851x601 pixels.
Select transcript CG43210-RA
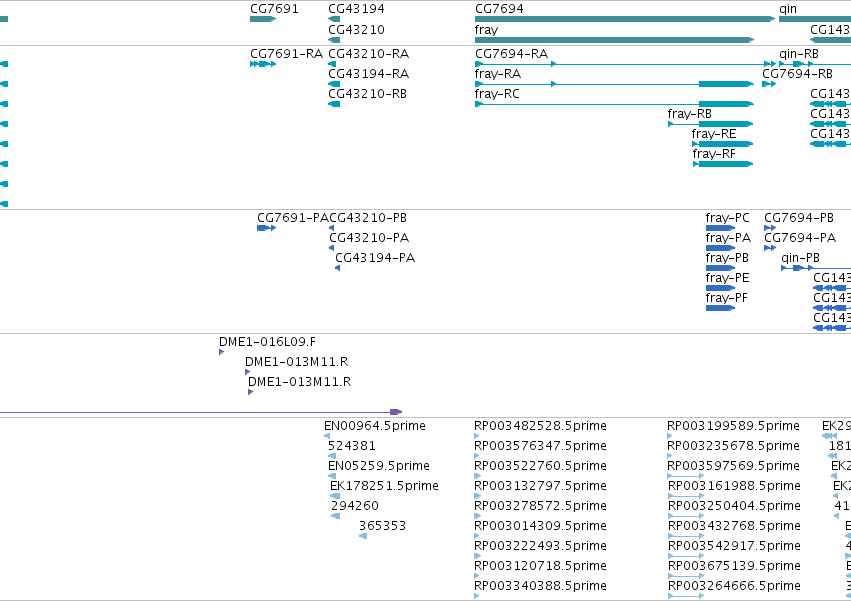tap(332, 64)
